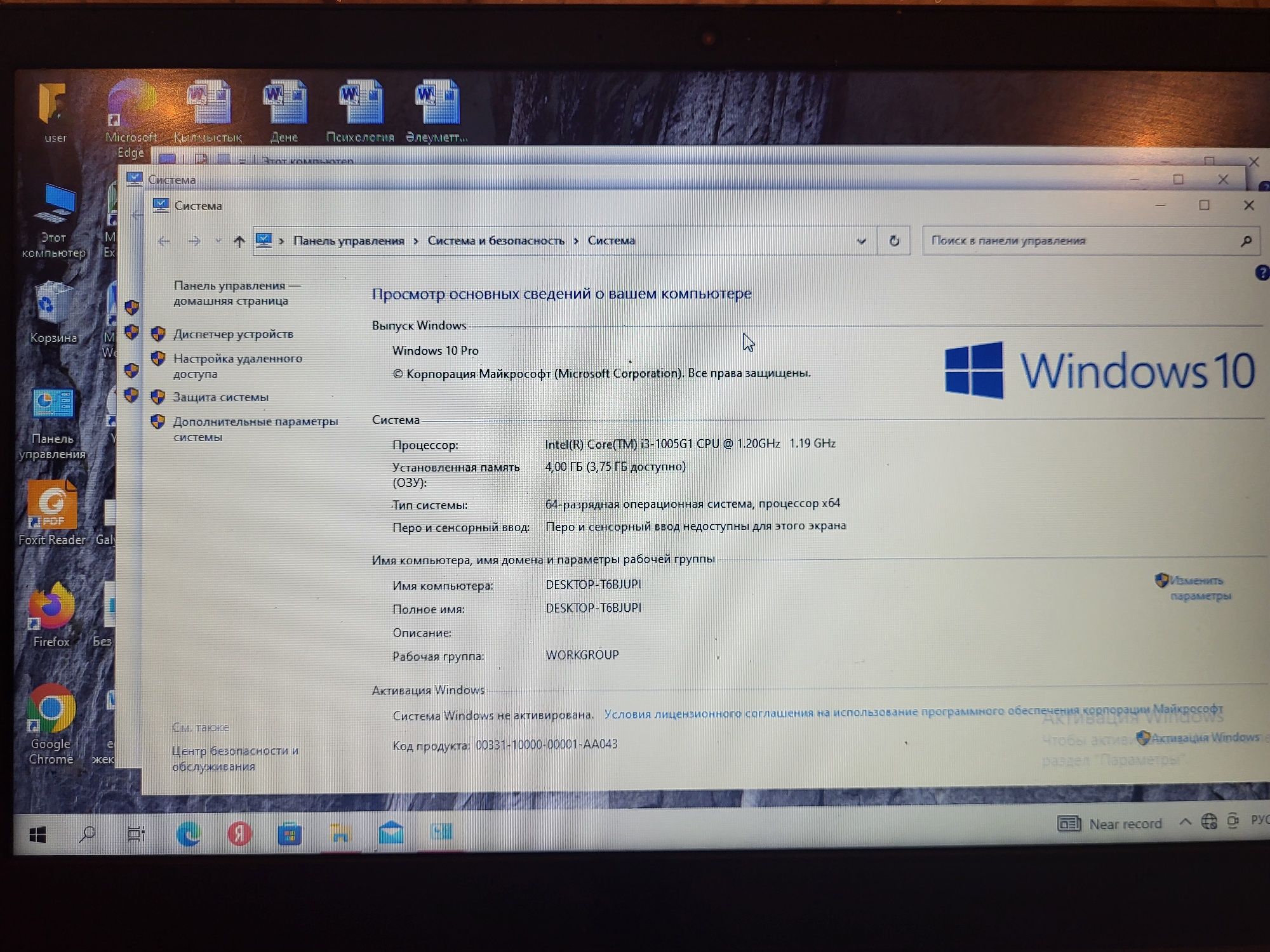Open Панель управления — домашняя страница
This screenshot has height=952, width=1270.
tap(237, 293)
